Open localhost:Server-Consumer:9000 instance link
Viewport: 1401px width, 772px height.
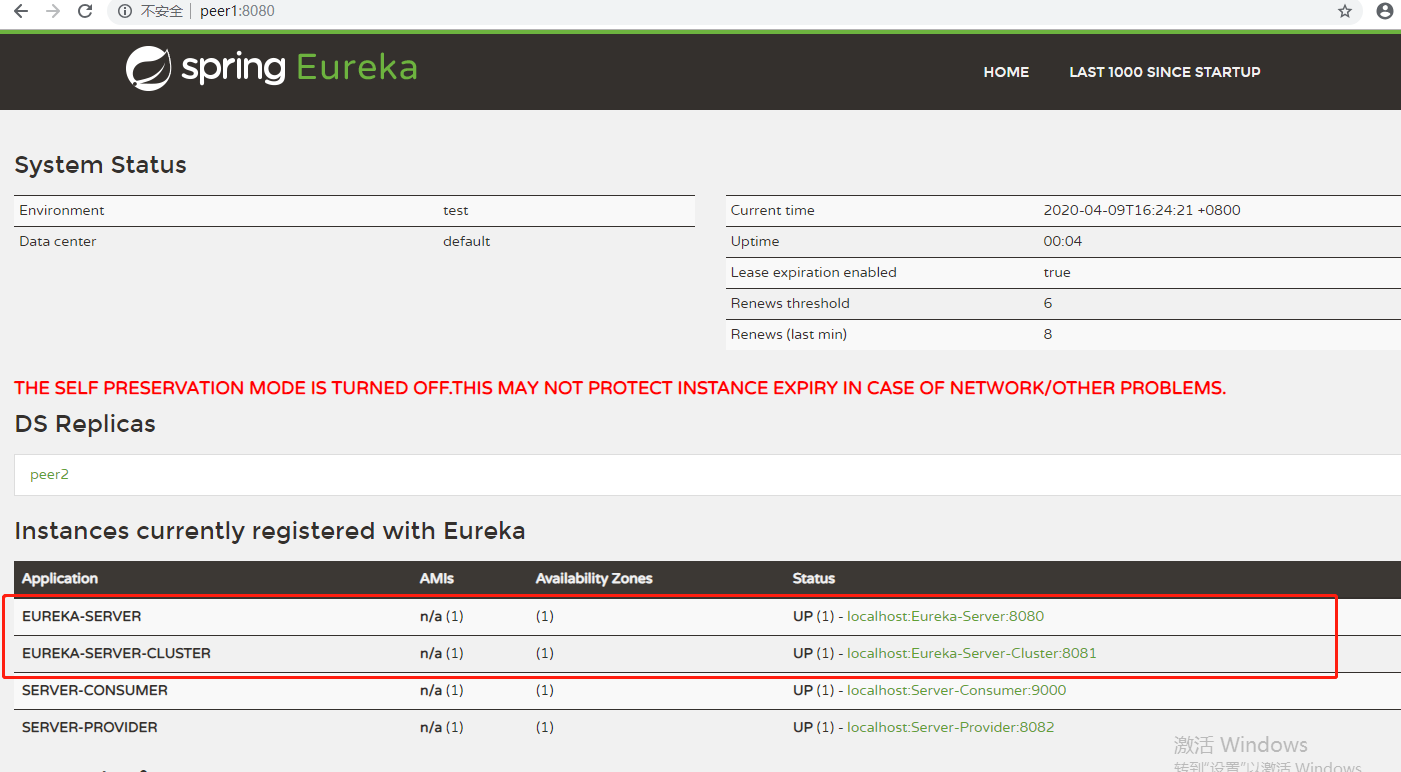point(956,690)
